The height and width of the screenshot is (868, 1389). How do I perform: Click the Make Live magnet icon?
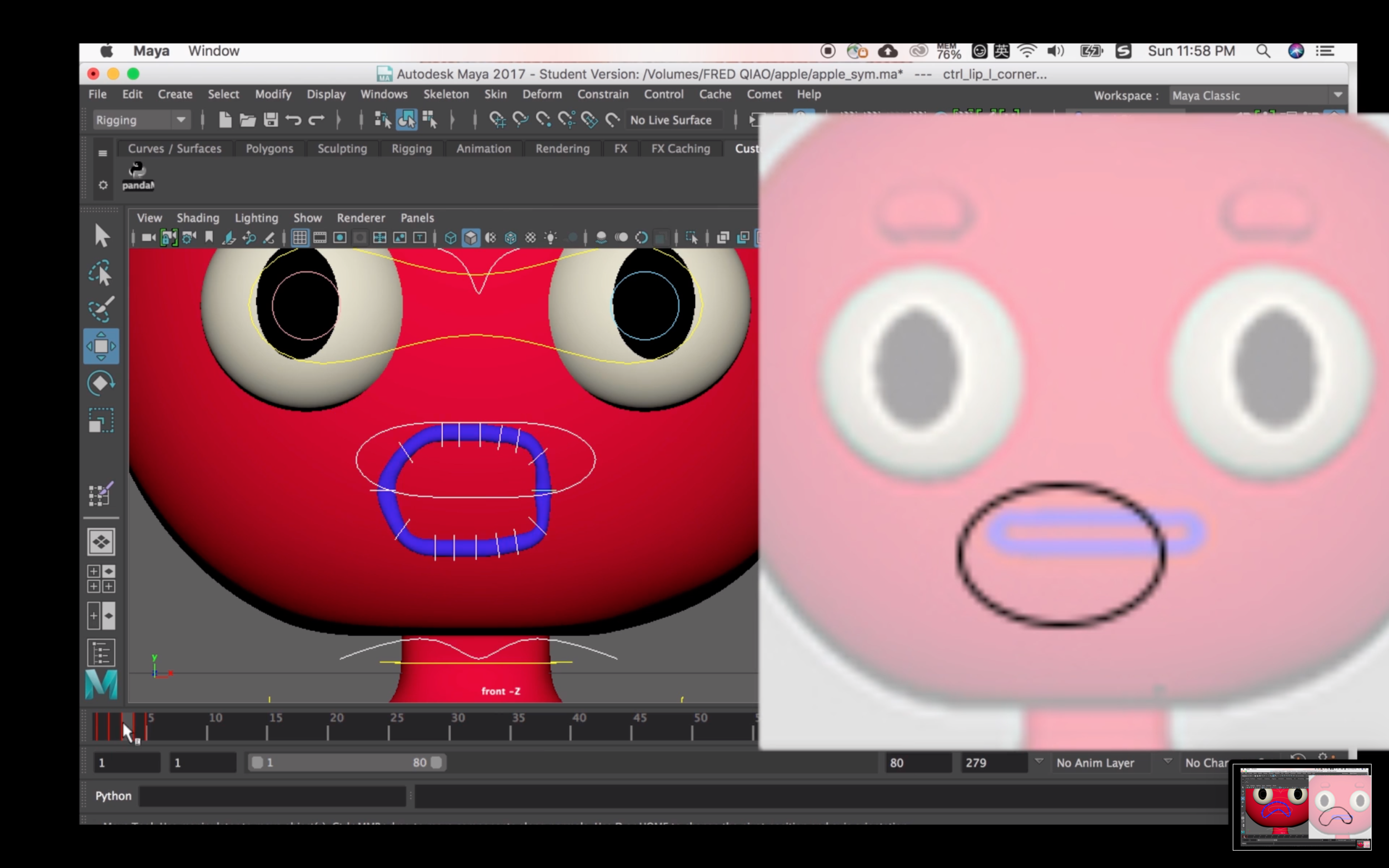pos(612,120)
